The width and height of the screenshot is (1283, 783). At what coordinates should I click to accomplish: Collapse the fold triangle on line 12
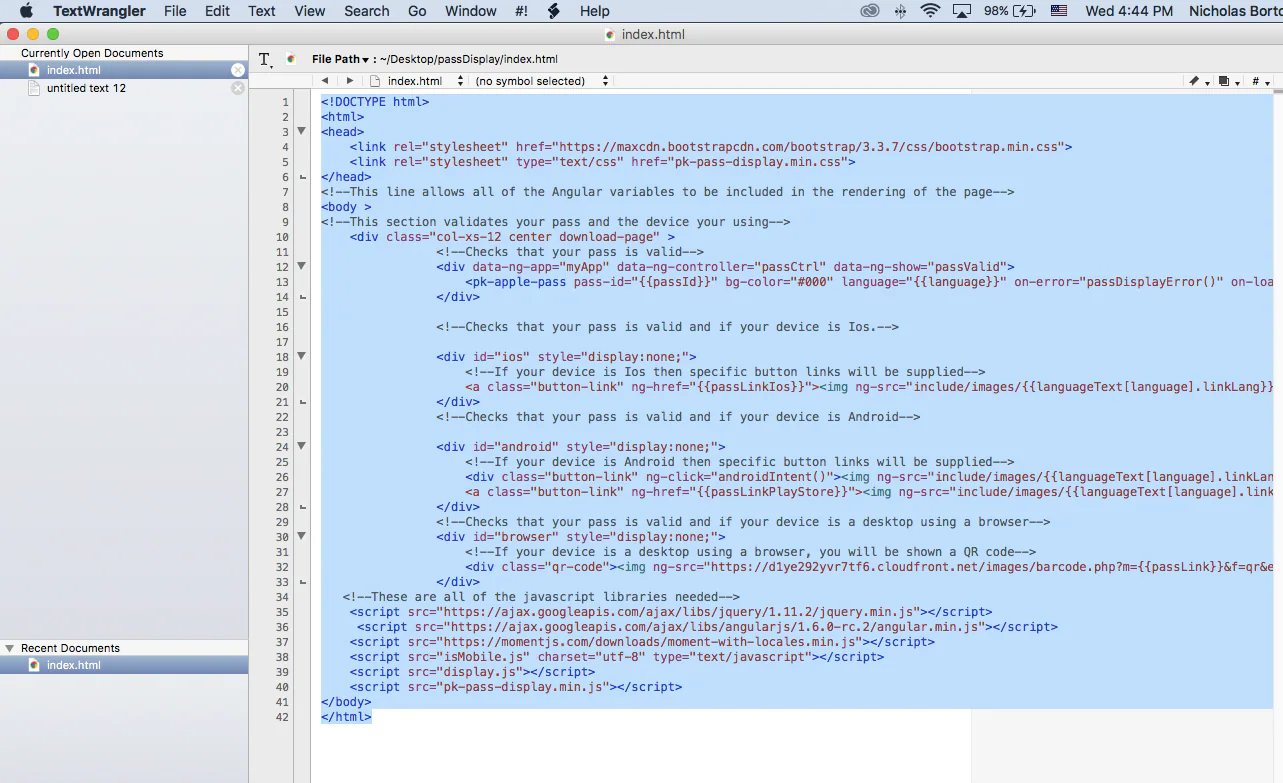tap(302, 266)
